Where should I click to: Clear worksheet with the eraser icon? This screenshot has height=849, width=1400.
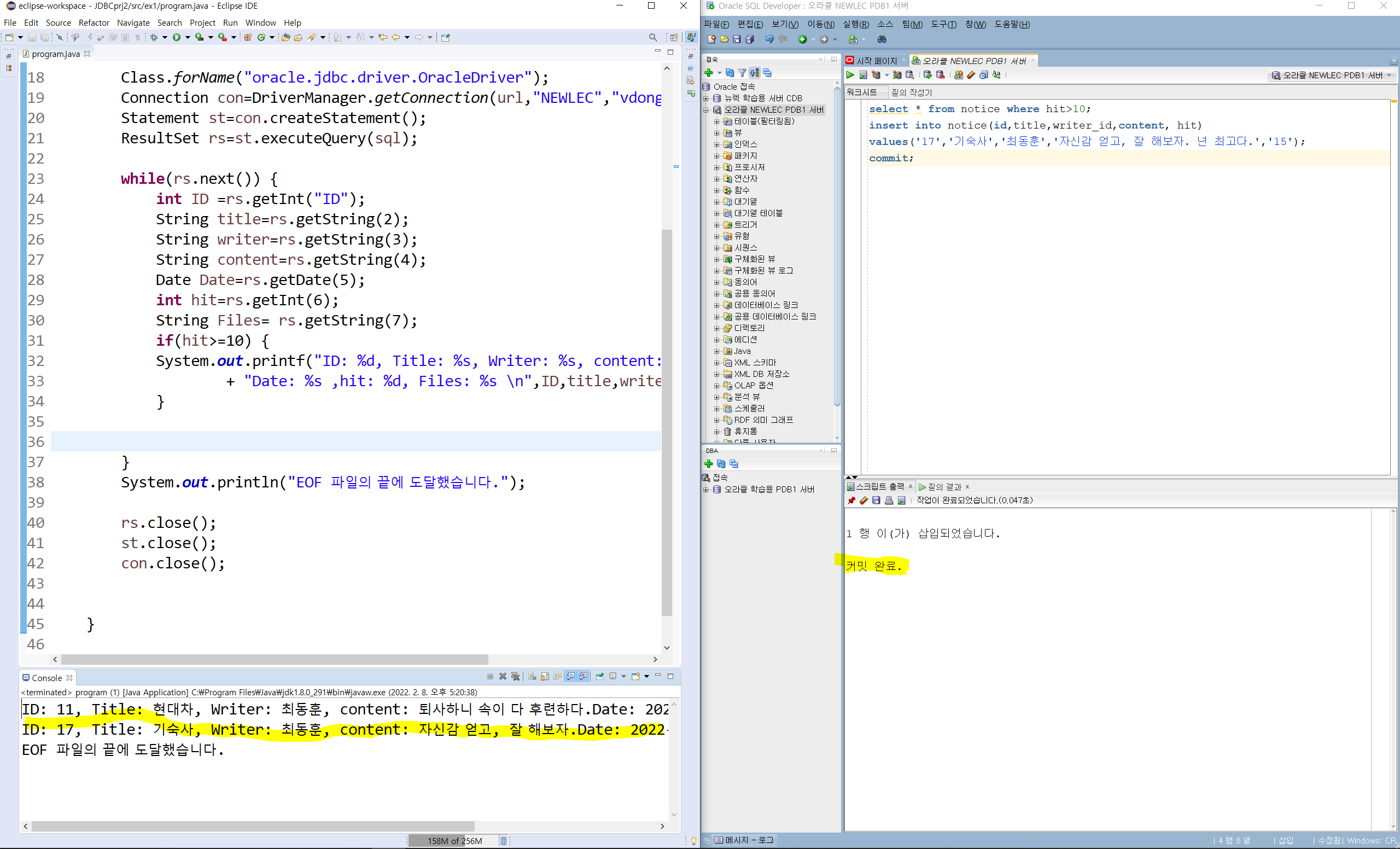tap(971, 75)
